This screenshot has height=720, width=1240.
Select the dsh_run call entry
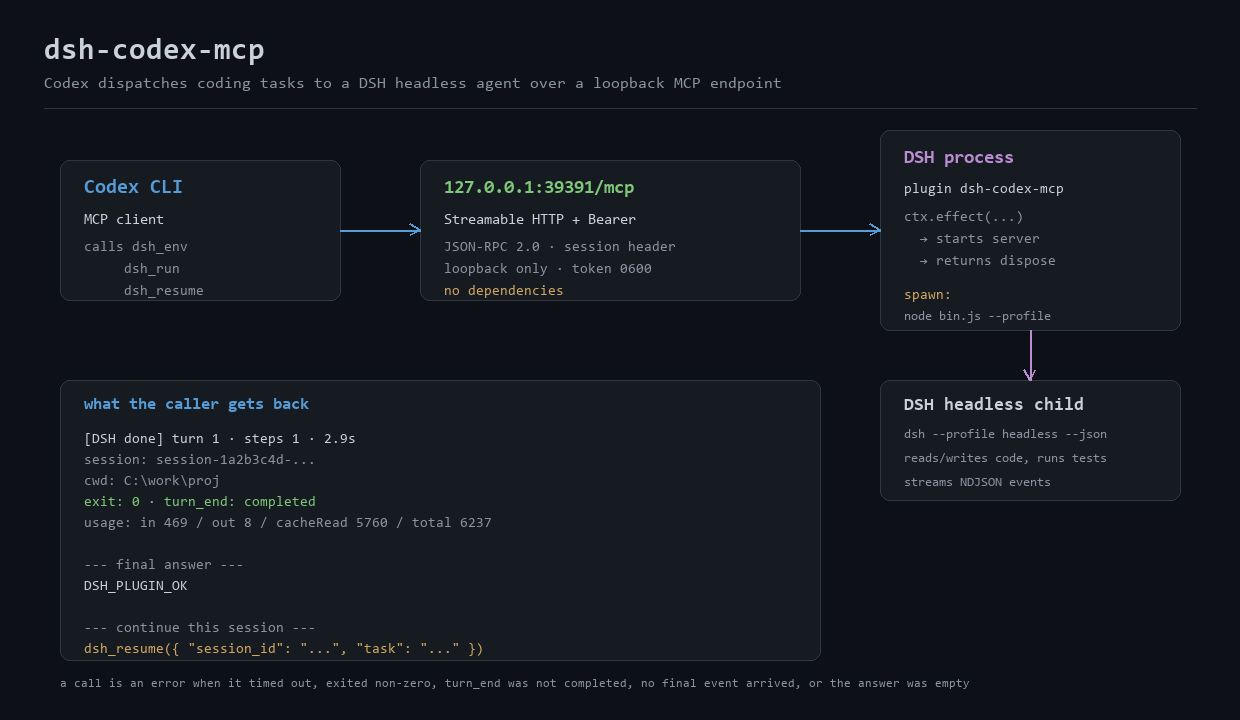(x=152, y=269)
